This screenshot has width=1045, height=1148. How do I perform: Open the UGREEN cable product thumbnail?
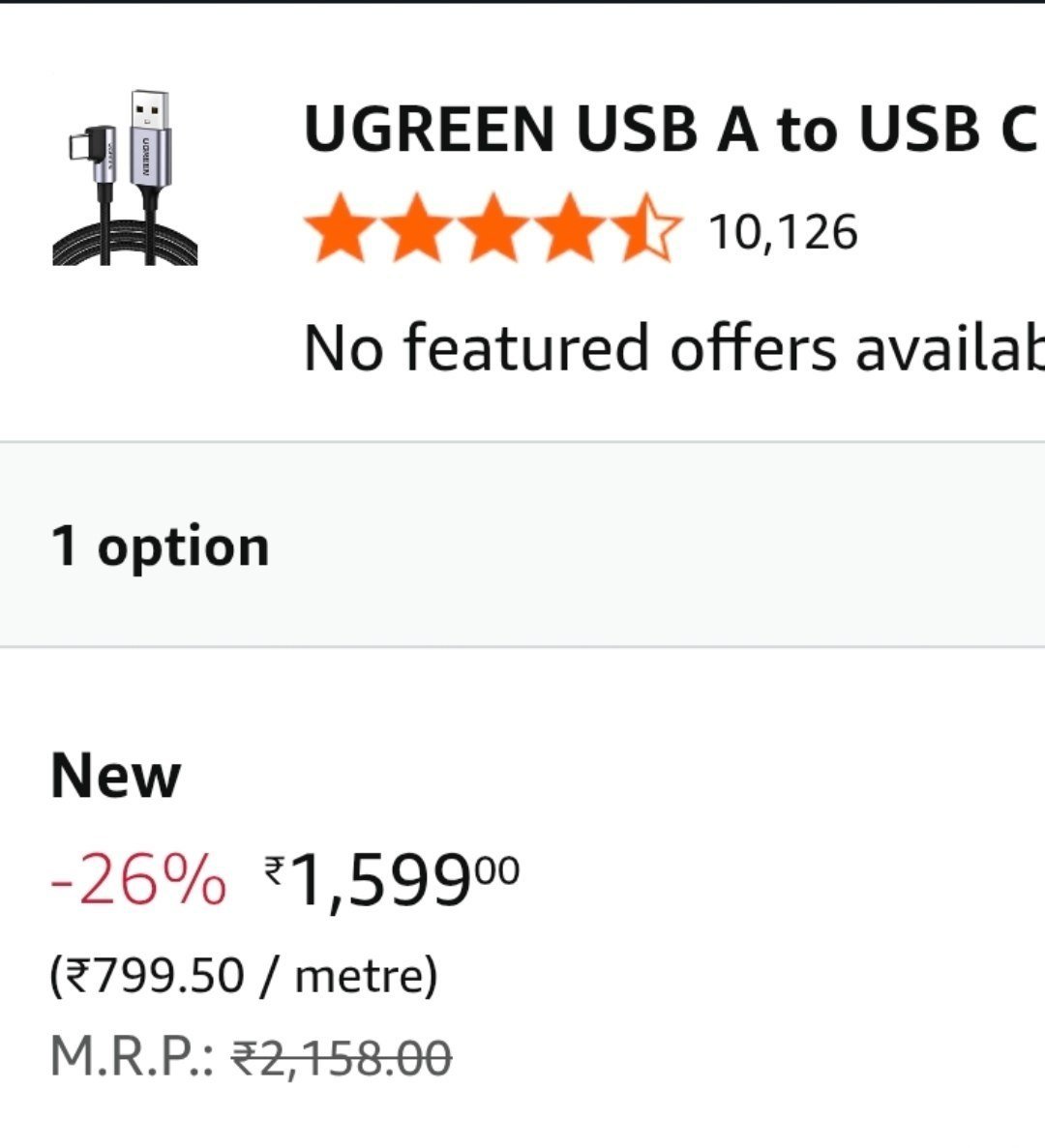[126, 179]
